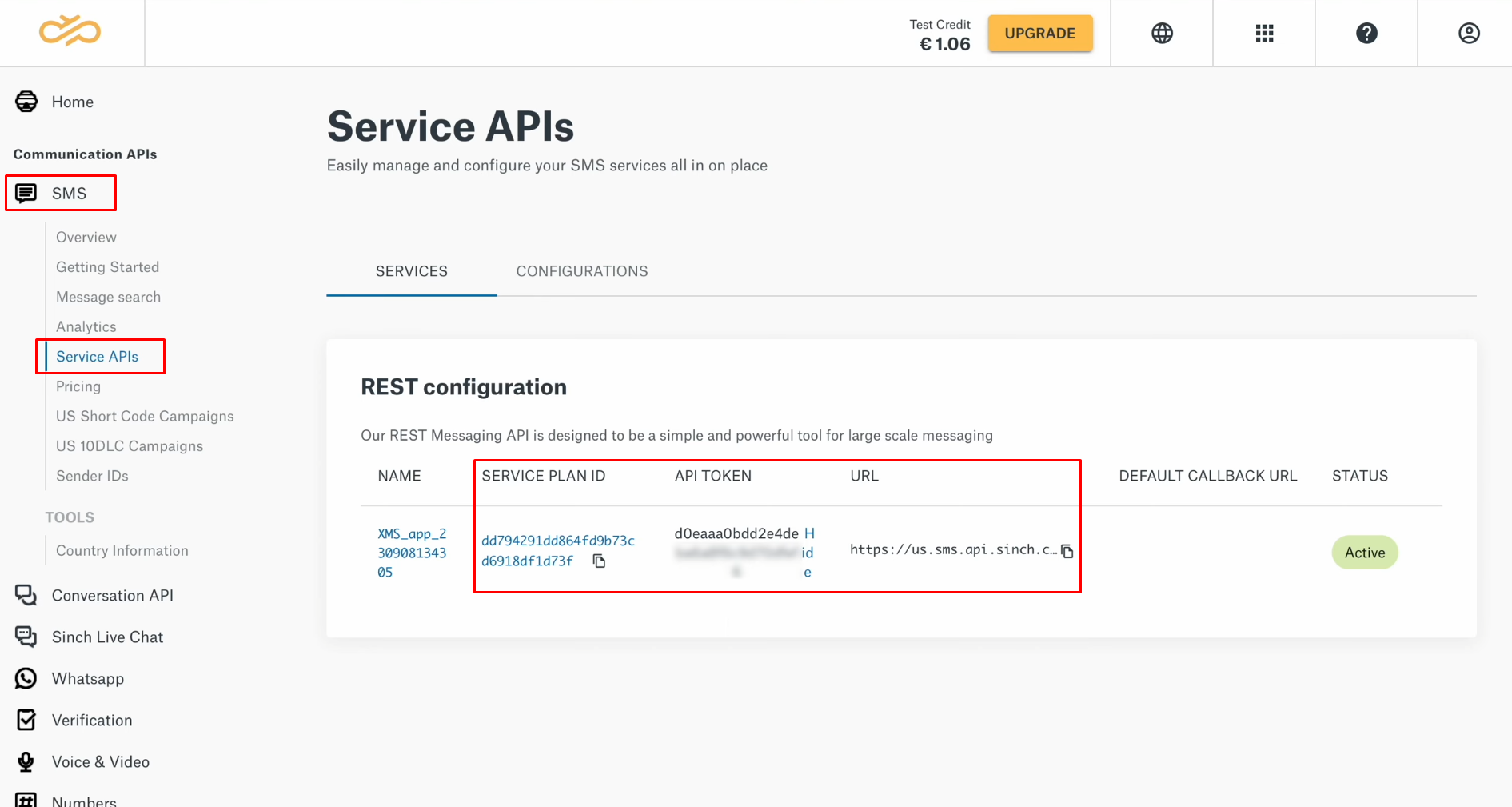Hide the API token
The image size is (1512, 807).
pos(808,553)
